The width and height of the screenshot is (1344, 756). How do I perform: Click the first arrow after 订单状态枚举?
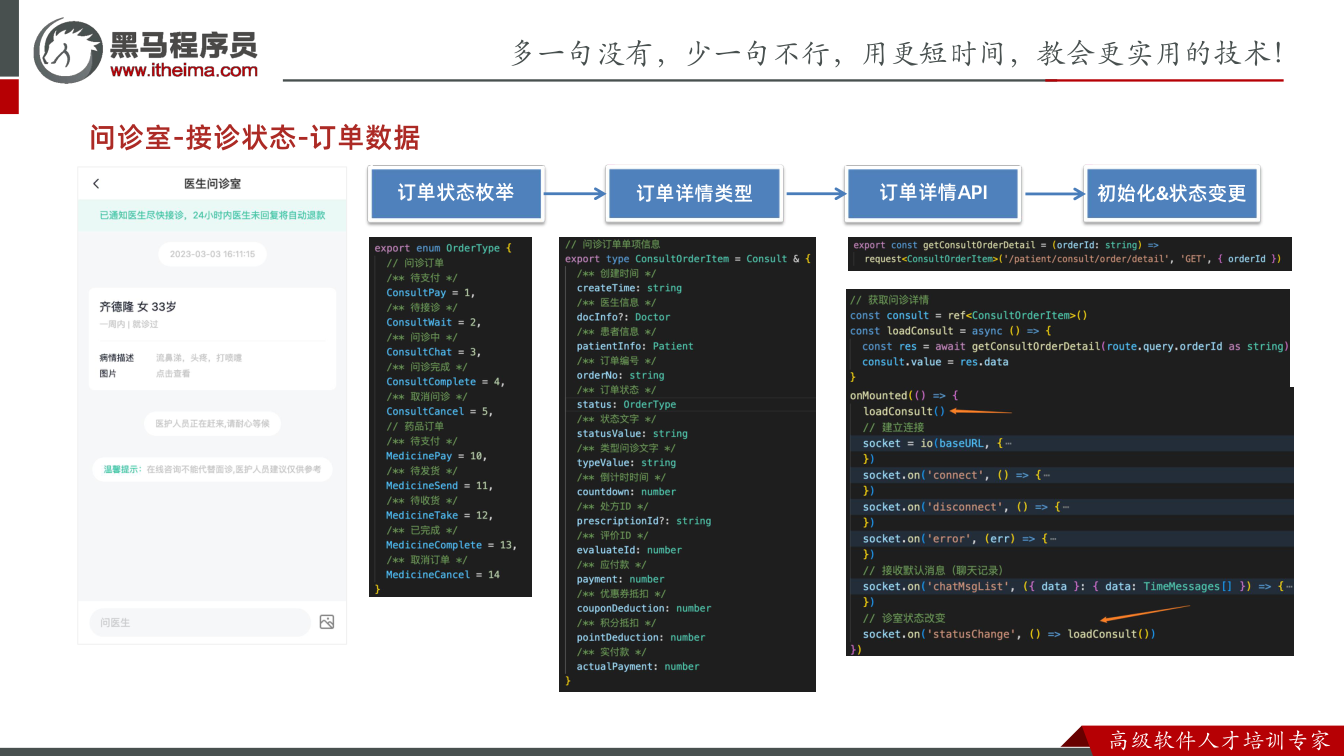tap(575, 195)
